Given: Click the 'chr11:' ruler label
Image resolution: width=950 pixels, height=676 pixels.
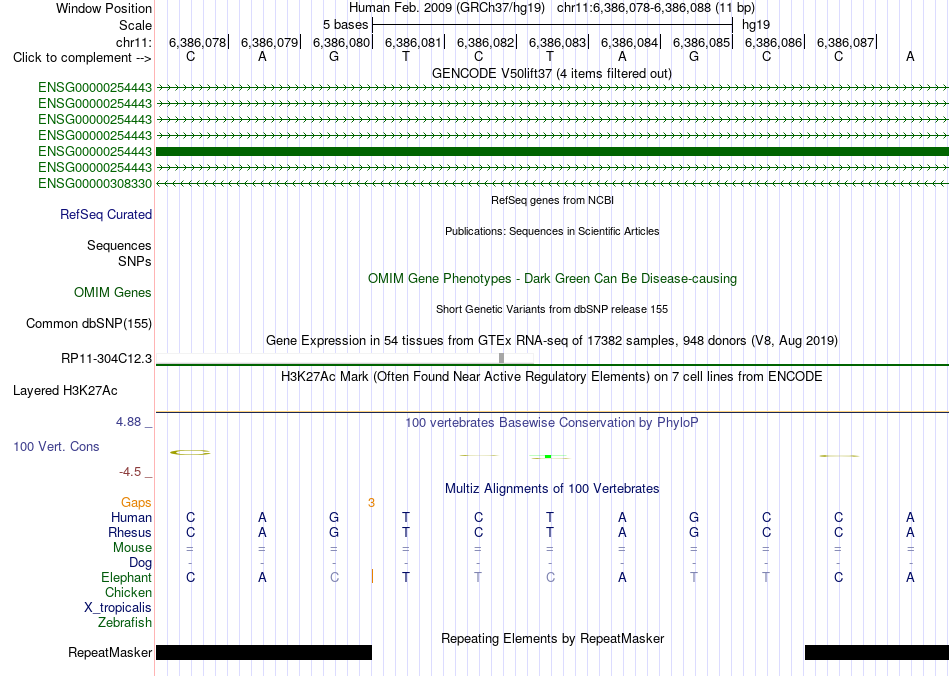Looking at the screenshot, I should pos(134,42).
